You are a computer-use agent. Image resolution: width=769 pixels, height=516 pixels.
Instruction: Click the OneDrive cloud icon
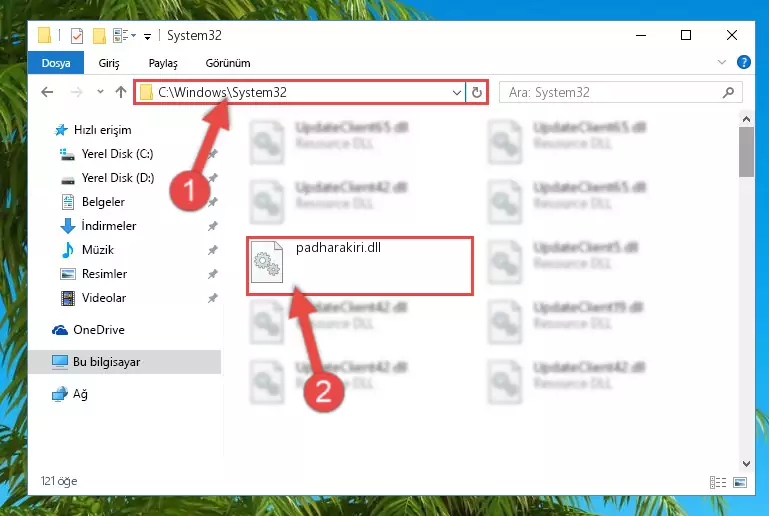[60, 330]
